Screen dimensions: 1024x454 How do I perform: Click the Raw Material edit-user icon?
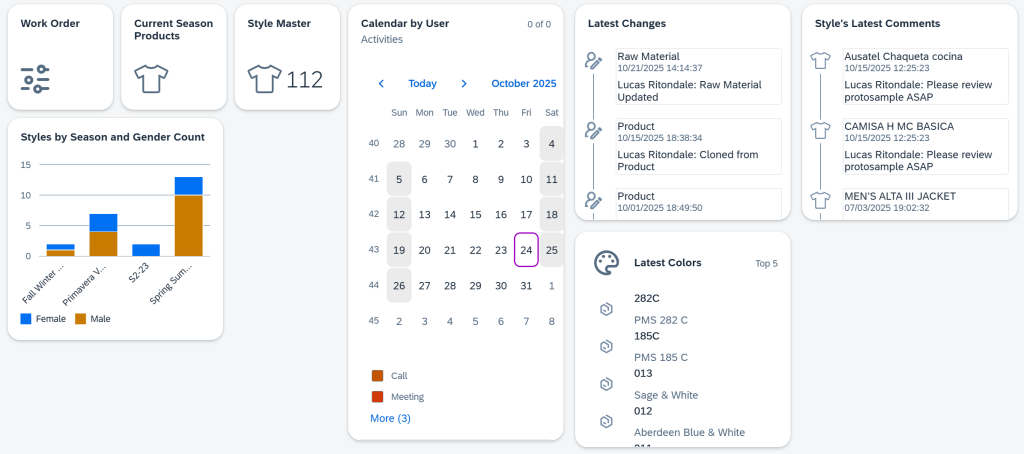tap(593, 60)
